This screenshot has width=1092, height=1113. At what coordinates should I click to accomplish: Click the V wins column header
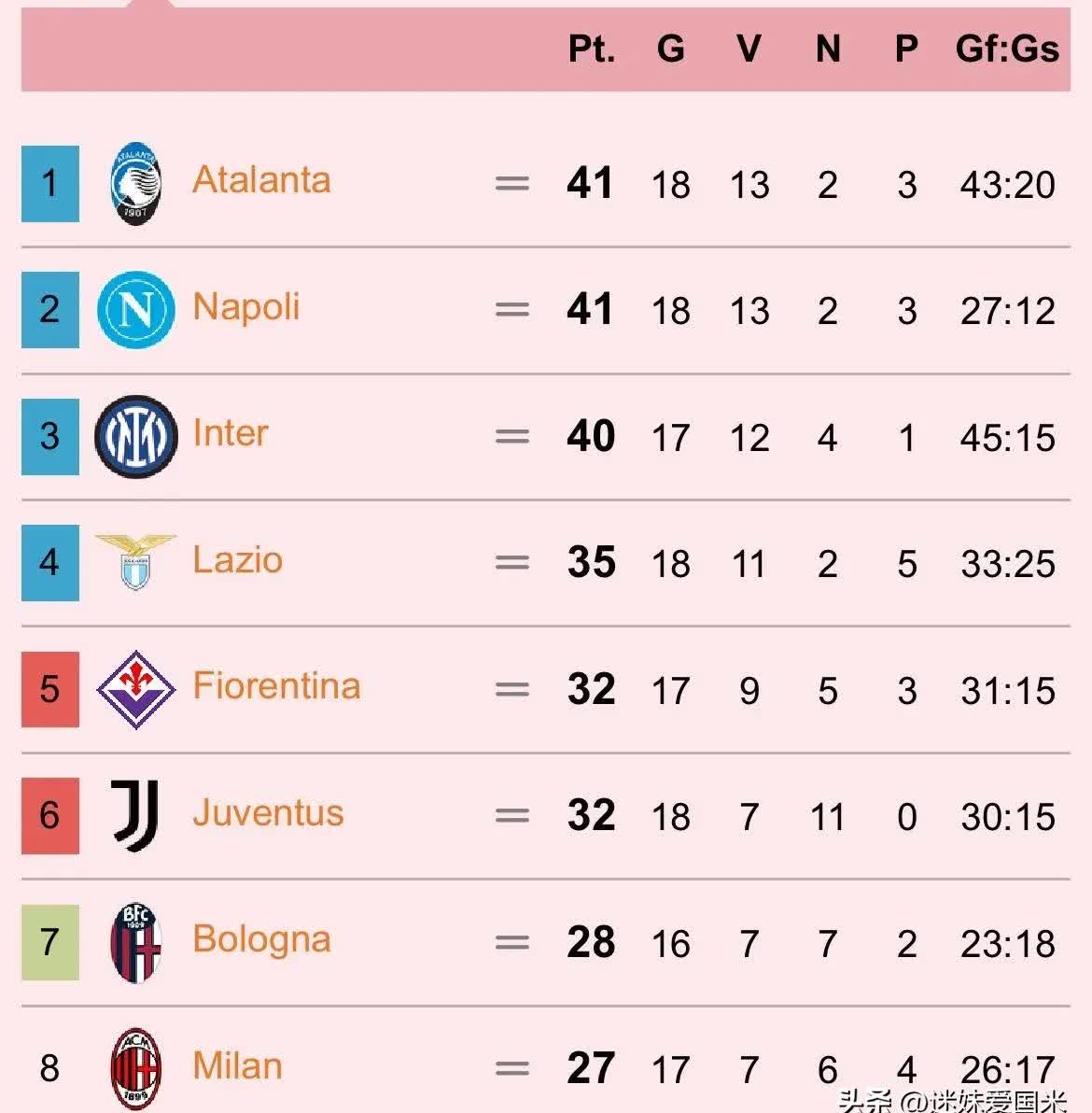coord(749,49)
